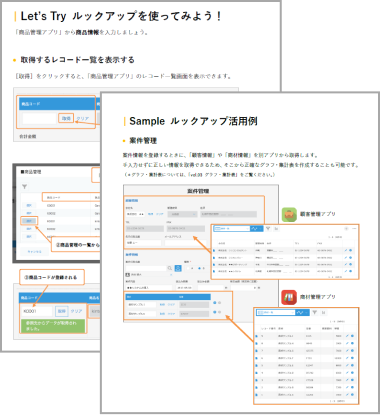Open the first product row's record detail icon
The width and height of the screenshot is (381, 415).
click(256, 336)
